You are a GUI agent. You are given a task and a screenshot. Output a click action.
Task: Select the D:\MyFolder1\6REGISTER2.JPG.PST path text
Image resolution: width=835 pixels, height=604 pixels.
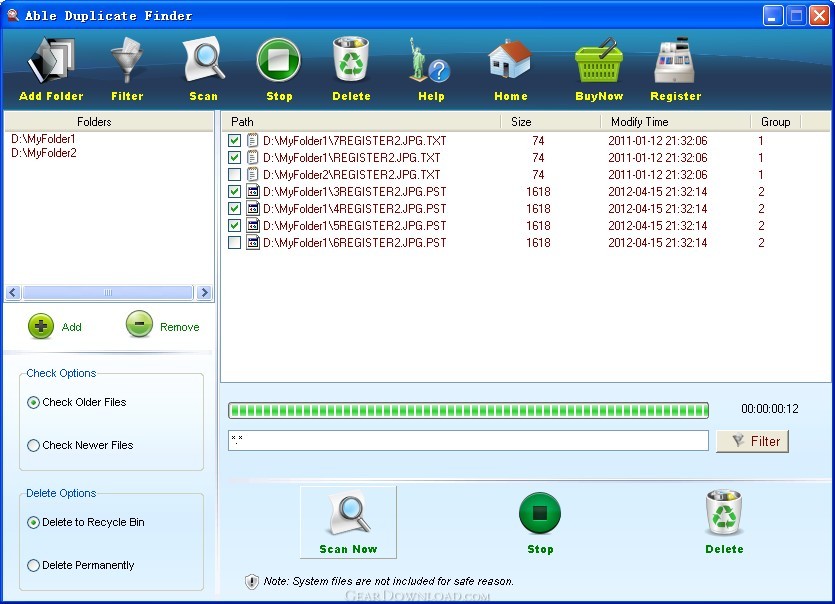point(355,243)
